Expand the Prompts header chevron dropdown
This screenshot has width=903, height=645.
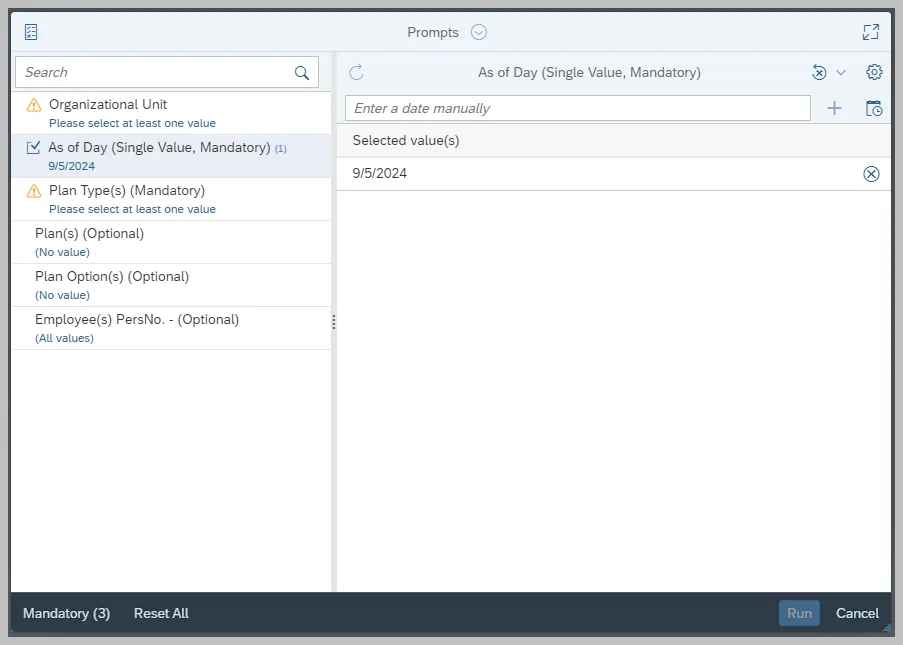coord(479,32)
